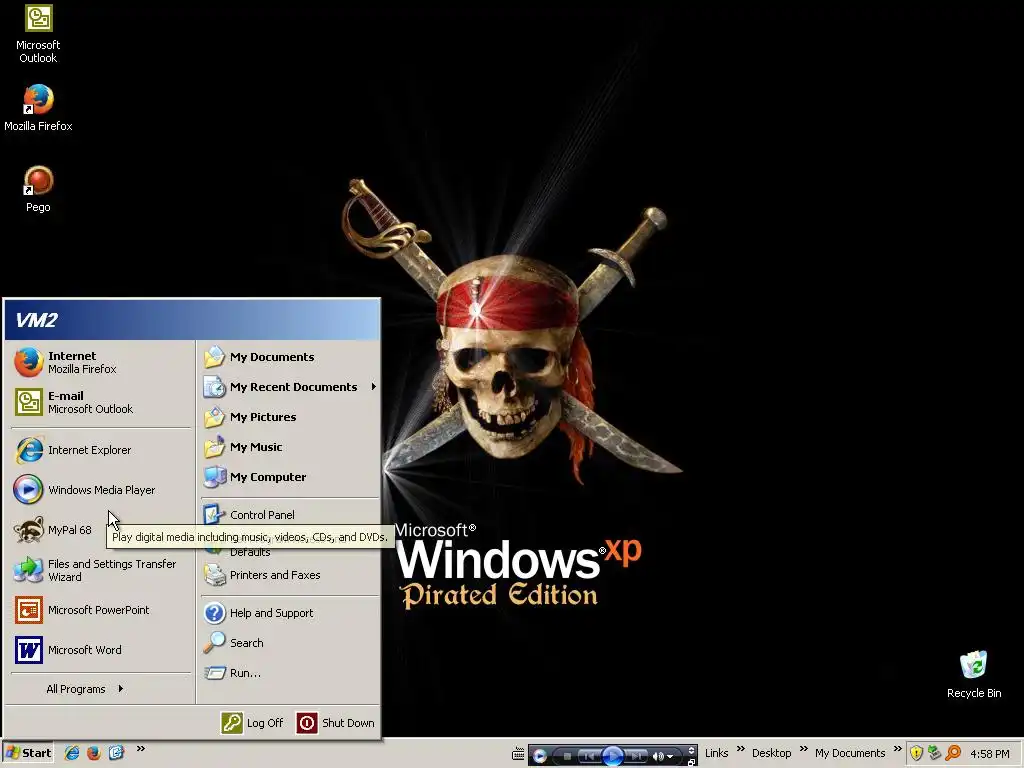This screenshot has width=1024, height=768.
Task: Open Internet Explorer in Start menu
Action: (x=101, y=450)
